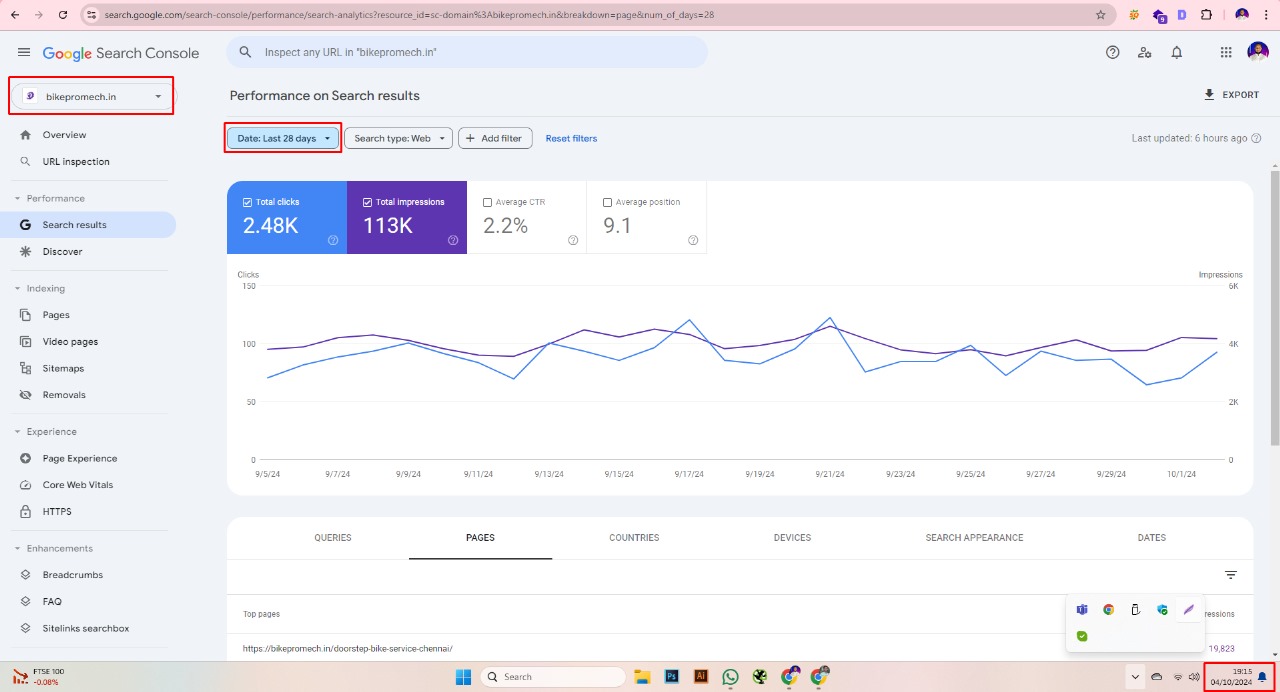
Task: Uncheck the Total clicks checkbox
Action: (x=248, y=202)
